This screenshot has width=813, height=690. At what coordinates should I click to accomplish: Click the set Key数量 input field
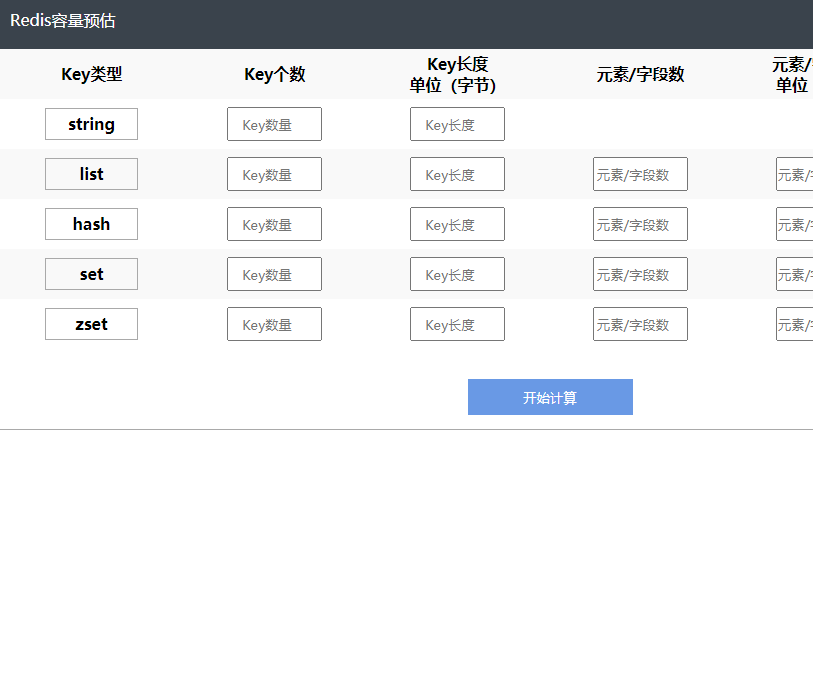click(x=274, y=274)
